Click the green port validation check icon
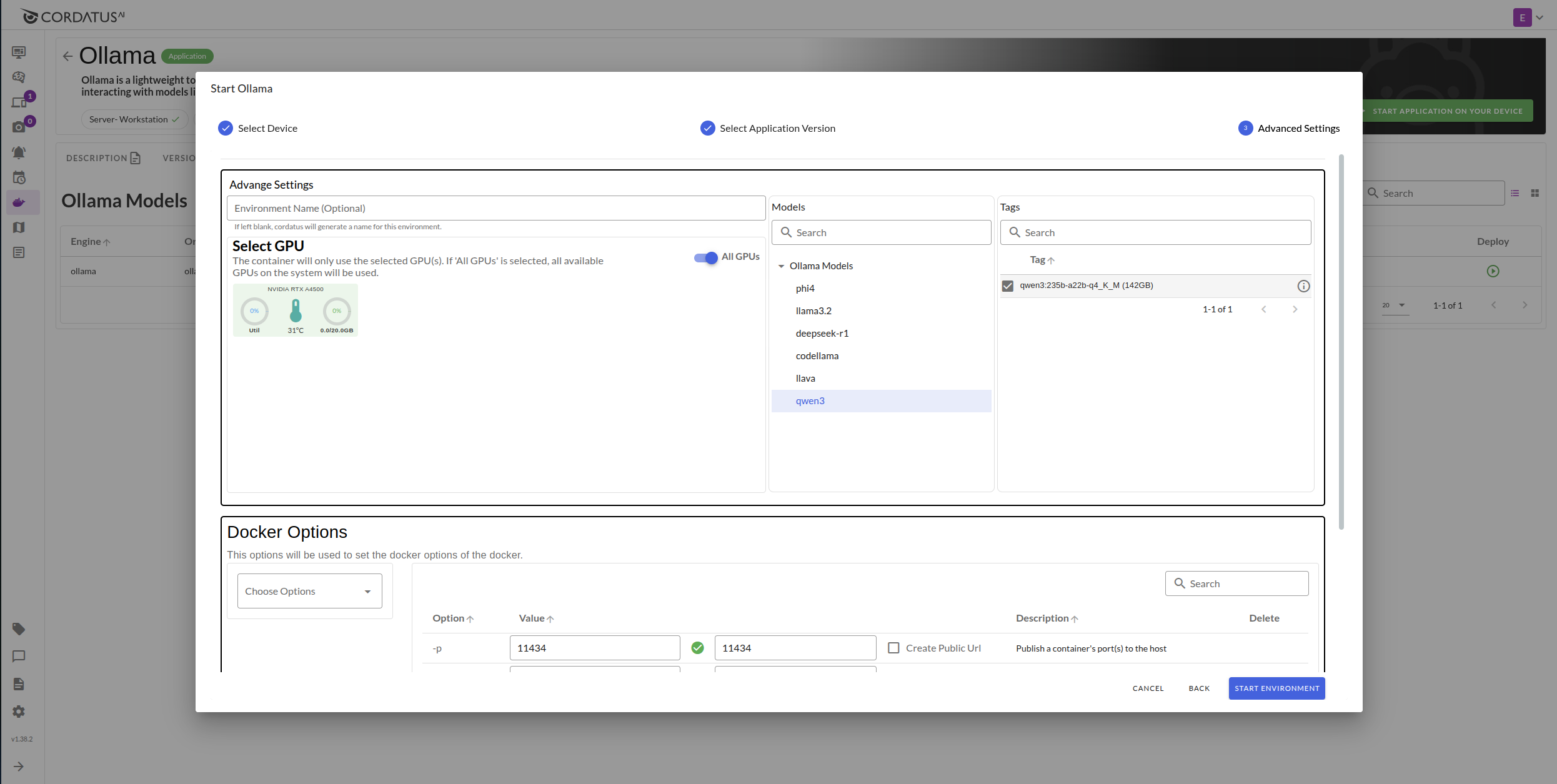The image size is (1557, 784). (x=697, y=648)
